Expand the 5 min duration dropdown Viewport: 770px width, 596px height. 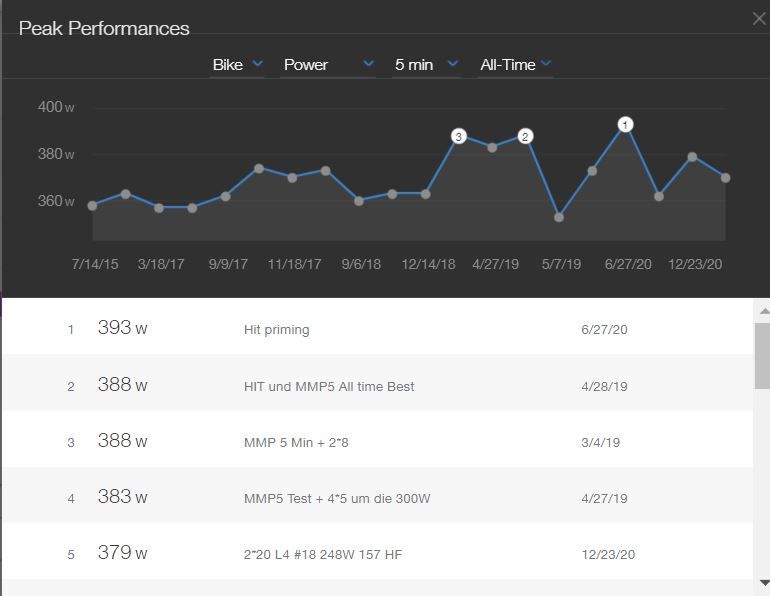(425, 64)
